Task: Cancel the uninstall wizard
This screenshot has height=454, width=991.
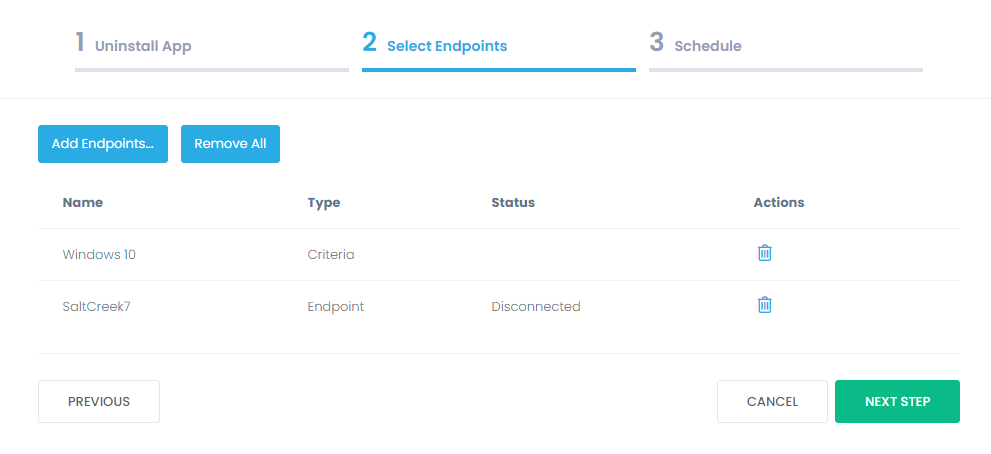Action: (x=772, y=401)
